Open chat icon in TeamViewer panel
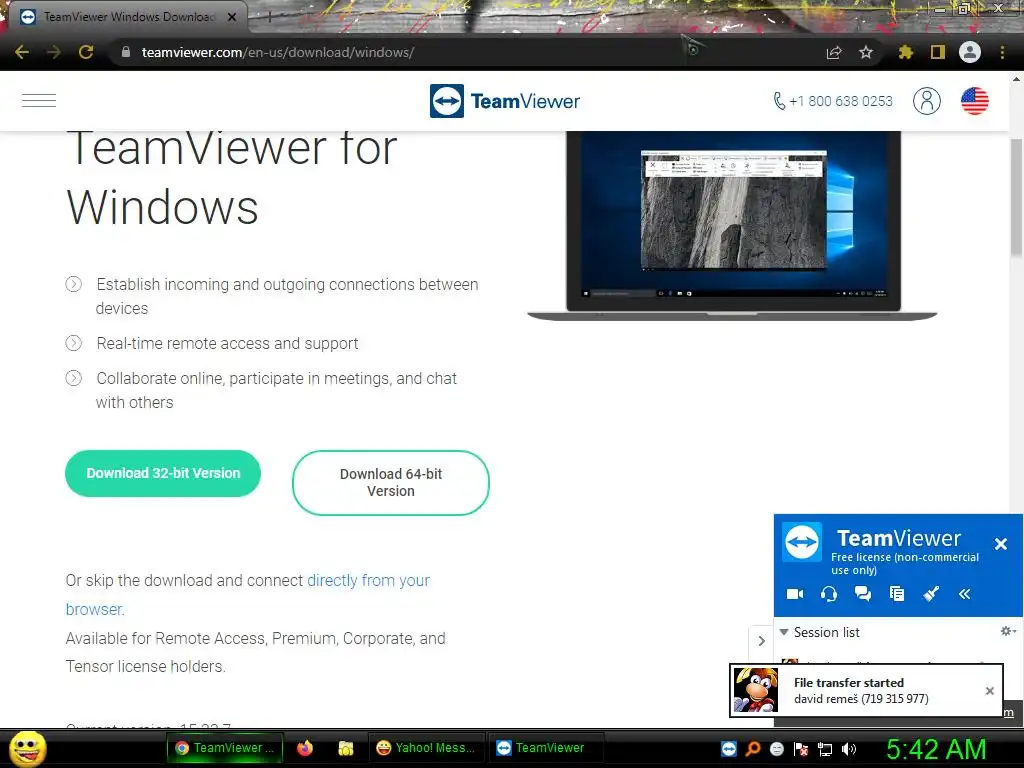The width and height of the screenshot is (1024, 768). tap(863, 594)
